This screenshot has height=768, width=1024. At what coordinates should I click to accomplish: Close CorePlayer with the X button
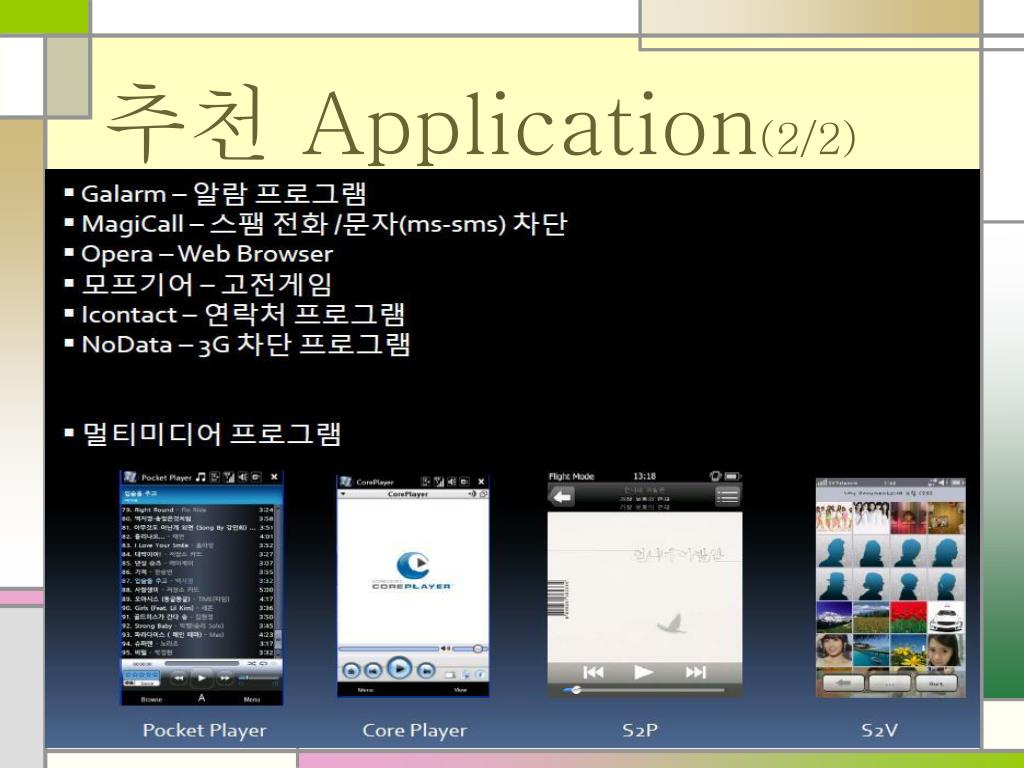point(481,482)
